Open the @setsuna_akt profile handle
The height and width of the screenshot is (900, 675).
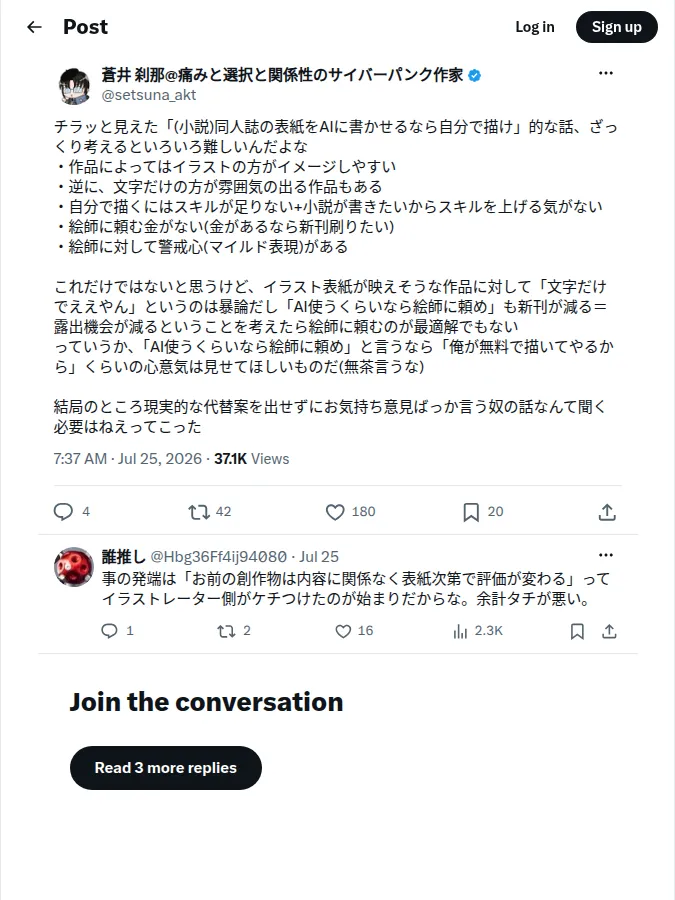tap(149, 95)
